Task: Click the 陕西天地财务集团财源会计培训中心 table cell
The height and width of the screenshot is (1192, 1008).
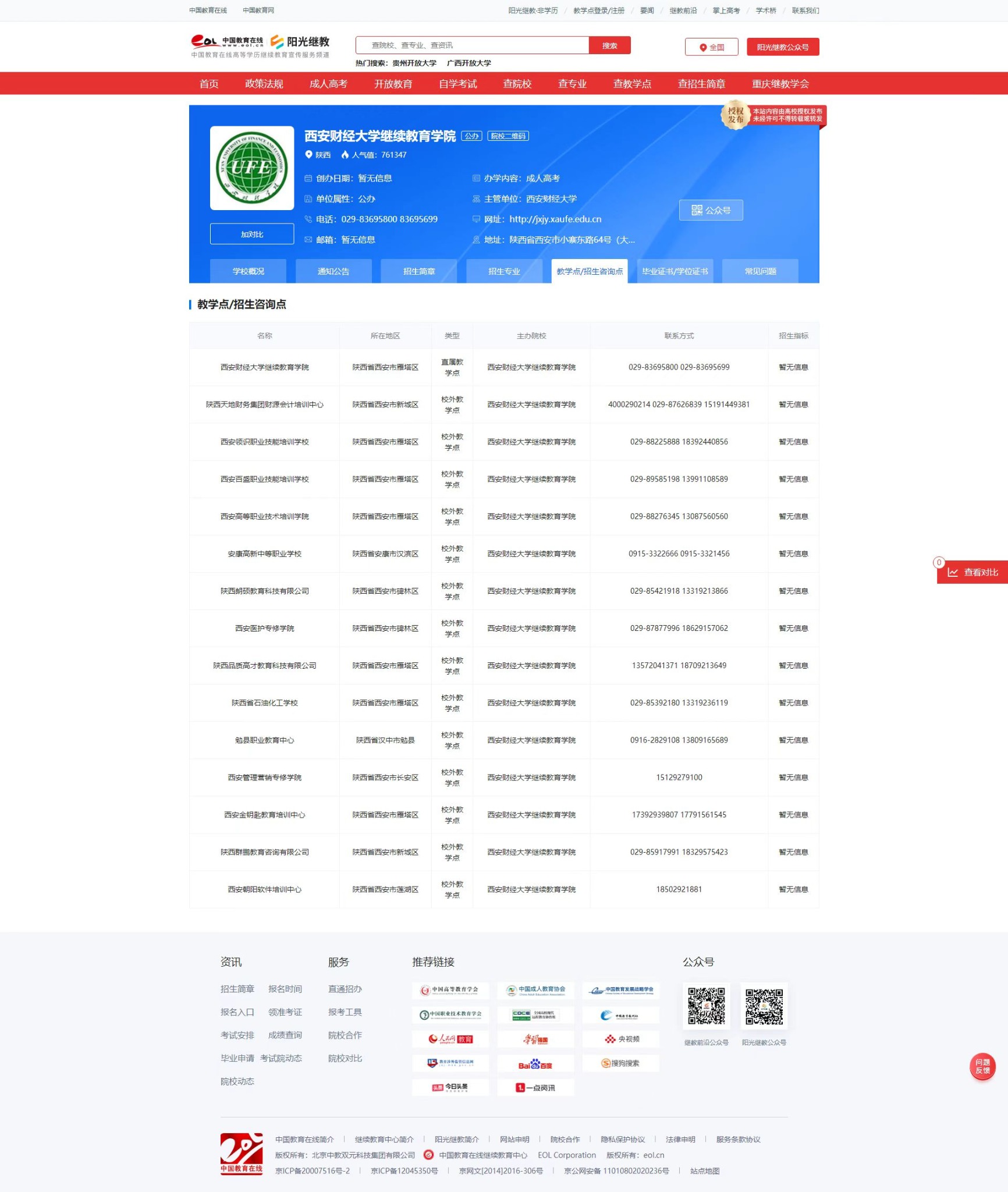Action: point(264,405)
